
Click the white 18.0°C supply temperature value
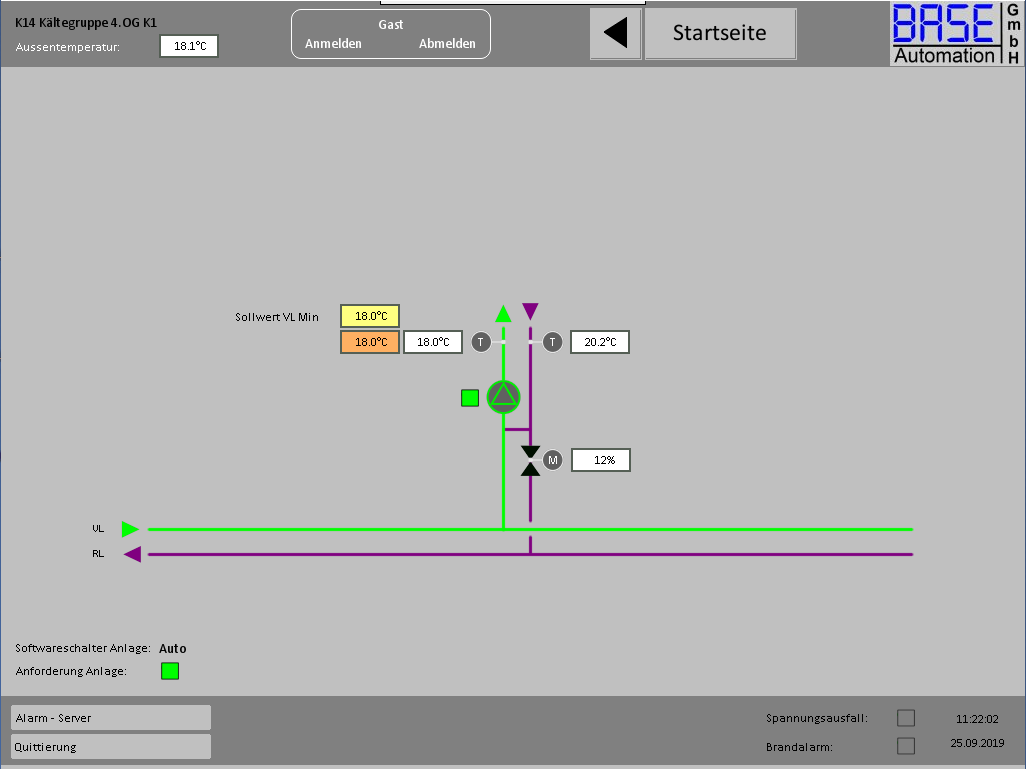tap(433, 342)
